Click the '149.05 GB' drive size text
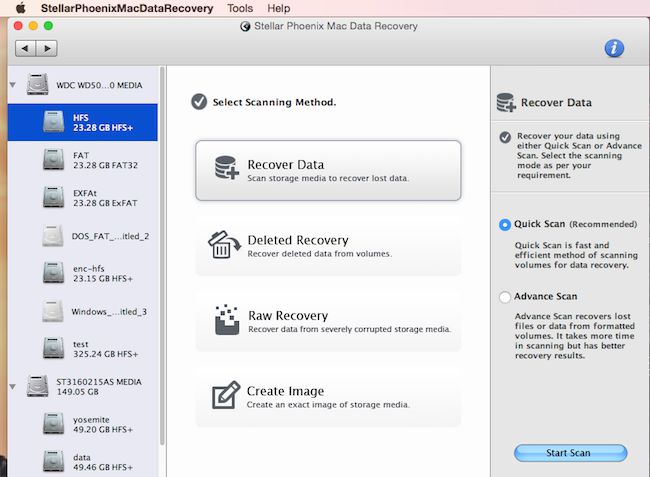The image size is (650, 477). [78, 392]
